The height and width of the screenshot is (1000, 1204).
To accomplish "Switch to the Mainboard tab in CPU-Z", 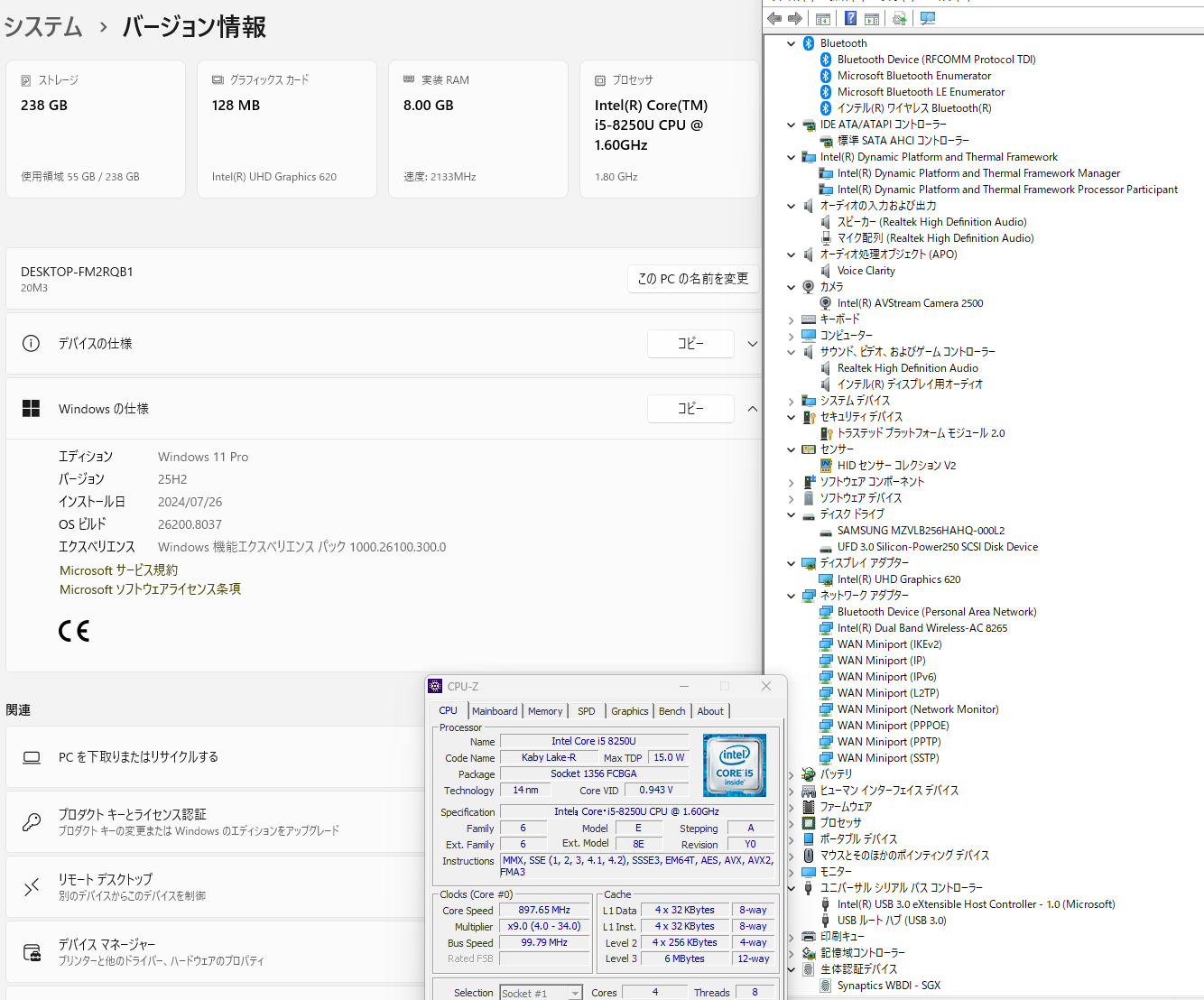I will click(495, 711).
